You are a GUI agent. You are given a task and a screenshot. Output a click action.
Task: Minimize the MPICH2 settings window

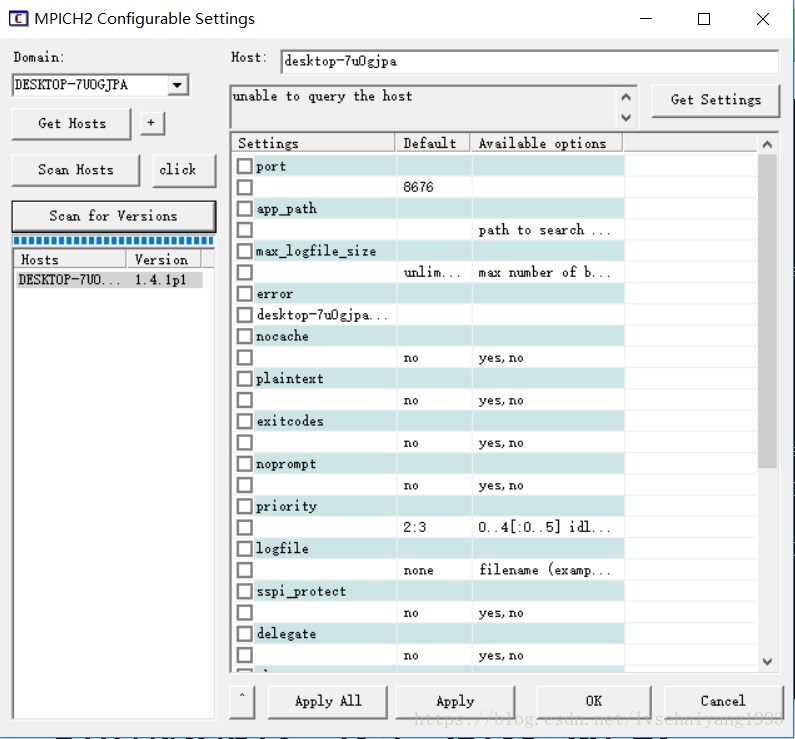[x=646, y=19]
